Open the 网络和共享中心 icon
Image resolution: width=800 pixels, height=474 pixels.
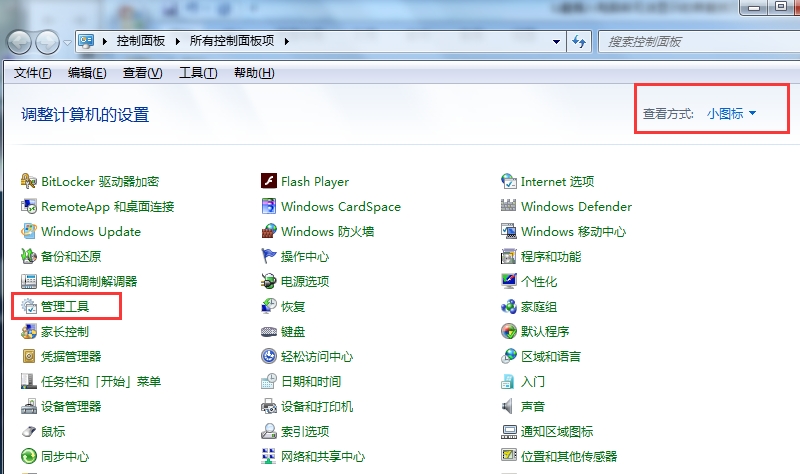pyautogui.click(x=269, y=456)
